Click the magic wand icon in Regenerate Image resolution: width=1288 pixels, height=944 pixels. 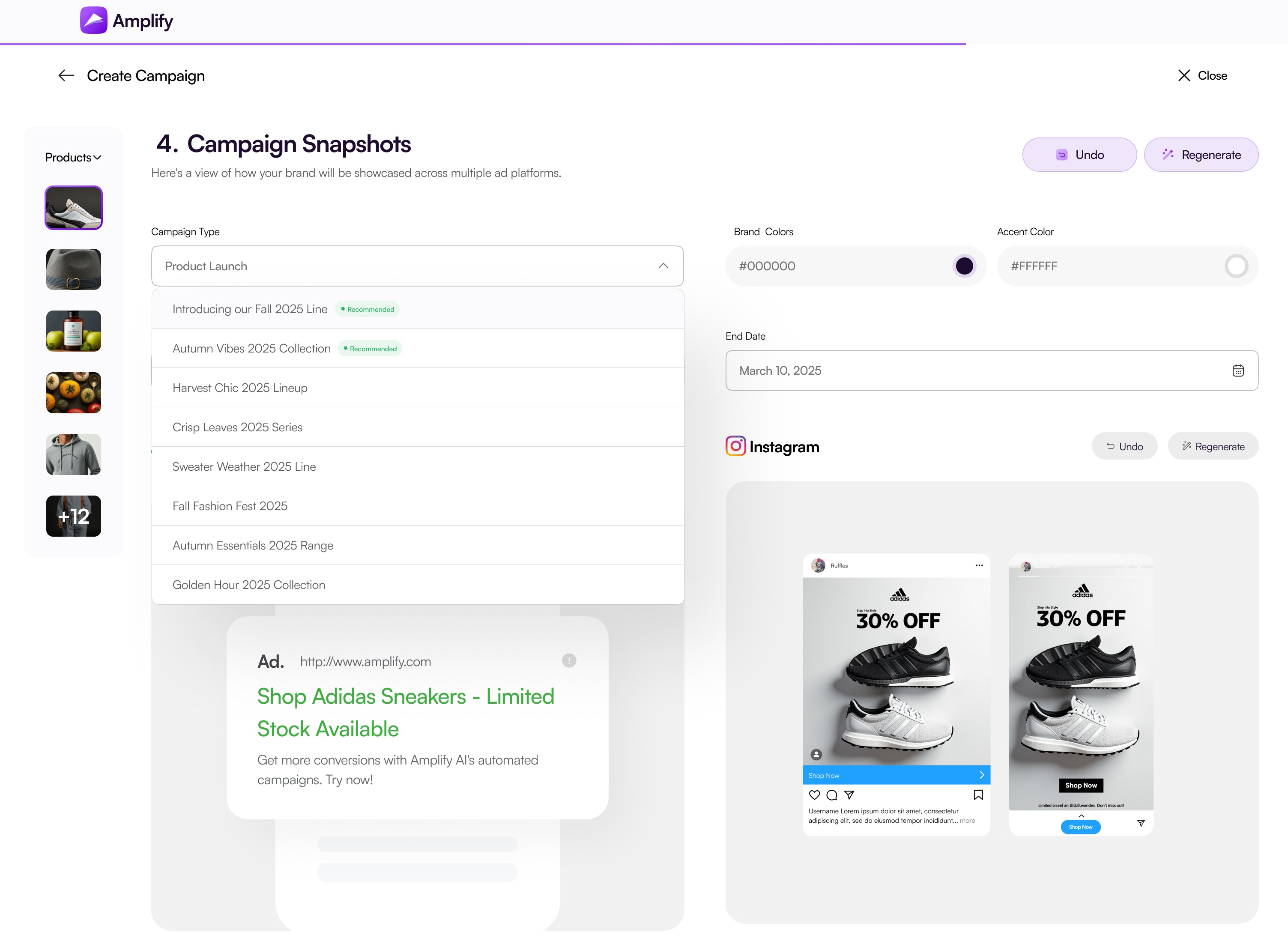click(1168, 154)
